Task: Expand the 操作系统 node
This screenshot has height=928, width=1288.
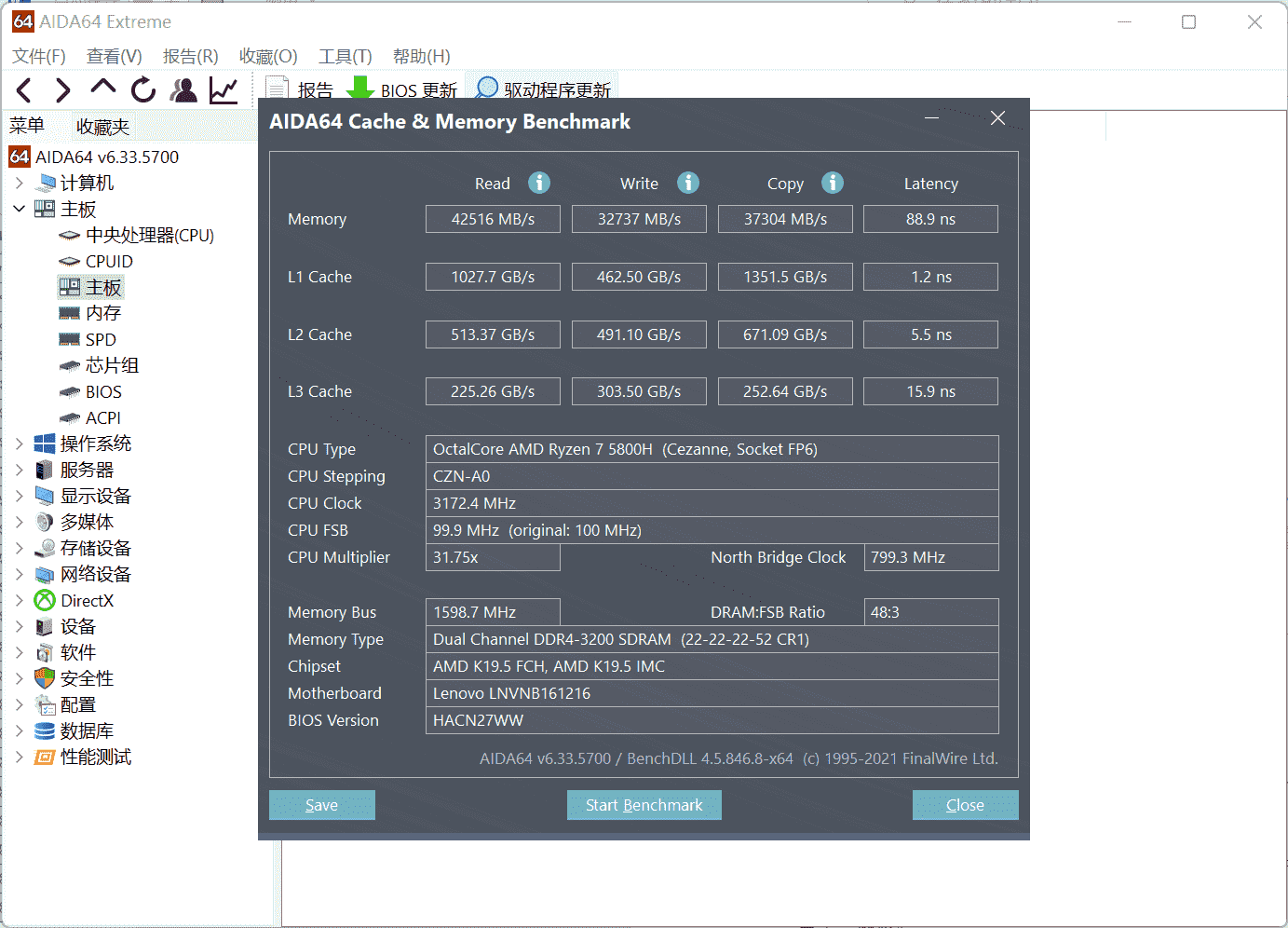Action: [20, 444]
